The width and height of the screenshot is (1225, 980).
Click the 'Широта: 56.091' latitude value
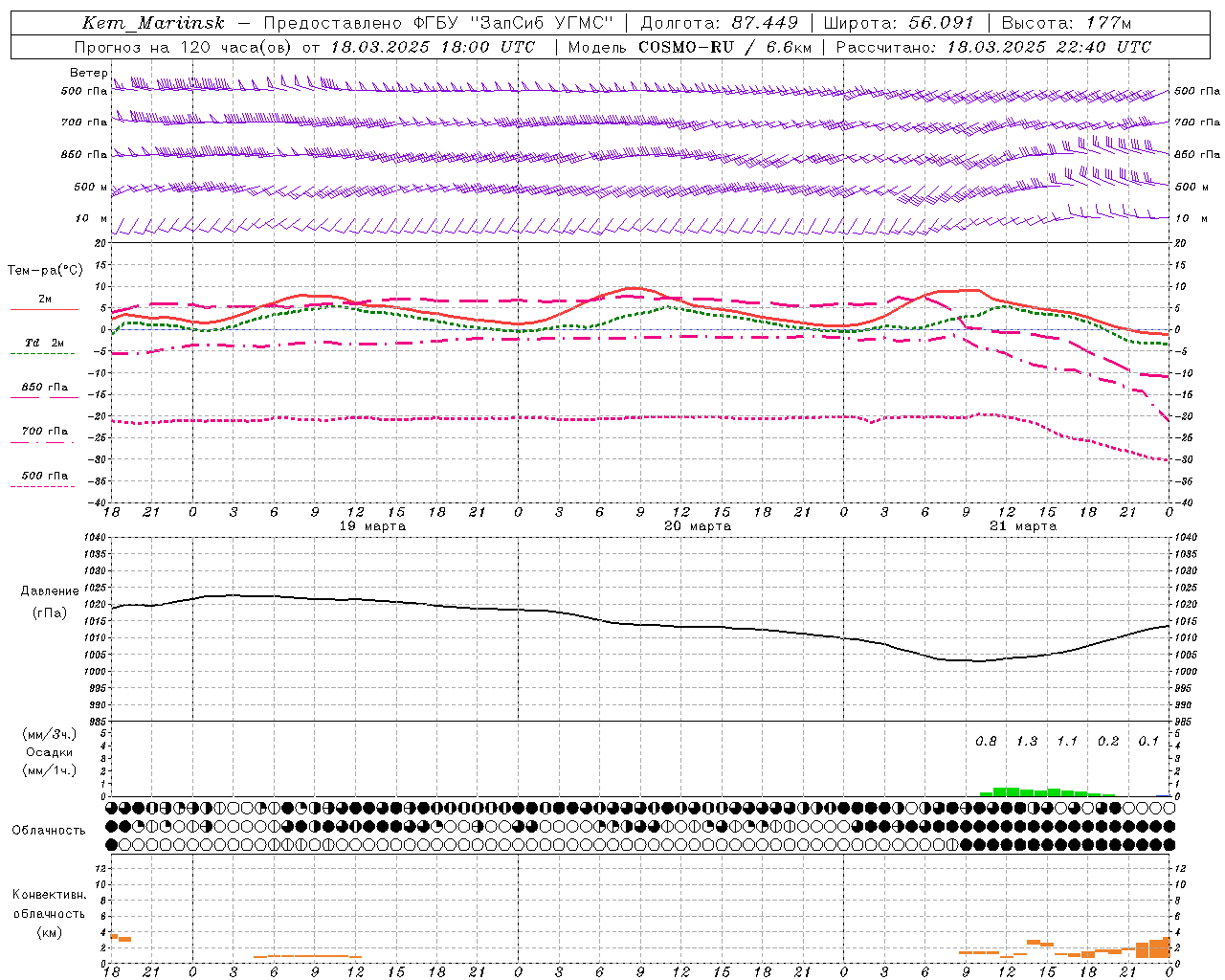tap(899, 23)
